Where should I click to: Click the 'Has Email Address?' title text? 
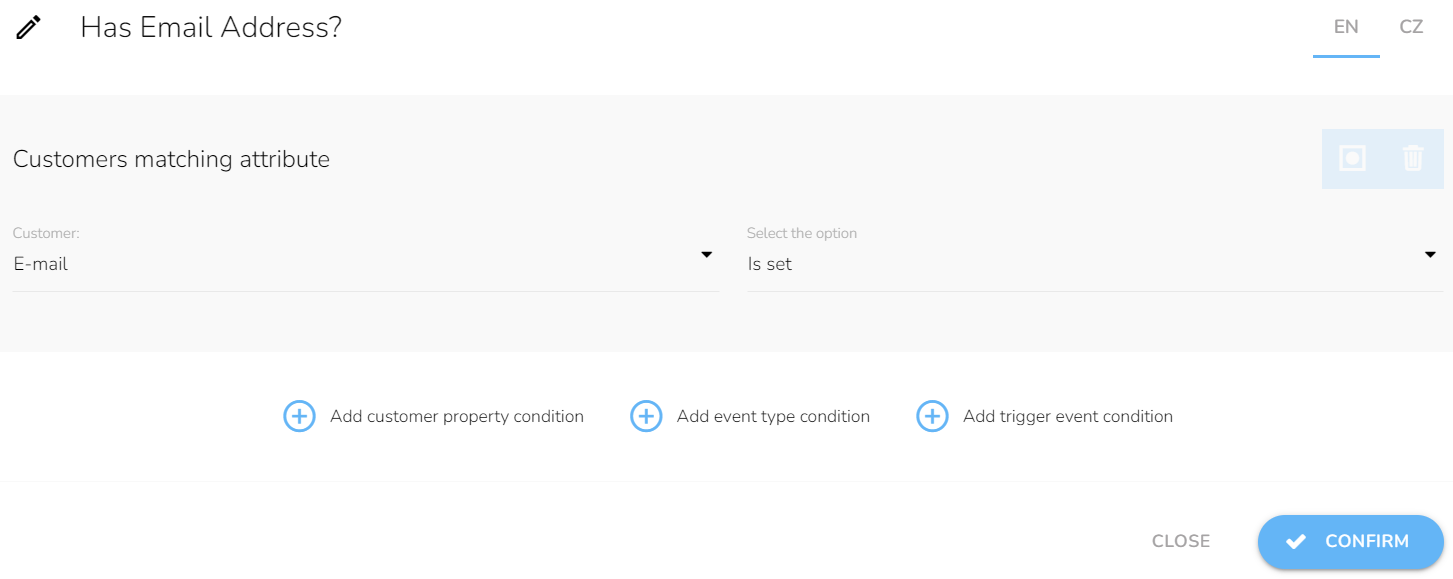click(211, 28)
